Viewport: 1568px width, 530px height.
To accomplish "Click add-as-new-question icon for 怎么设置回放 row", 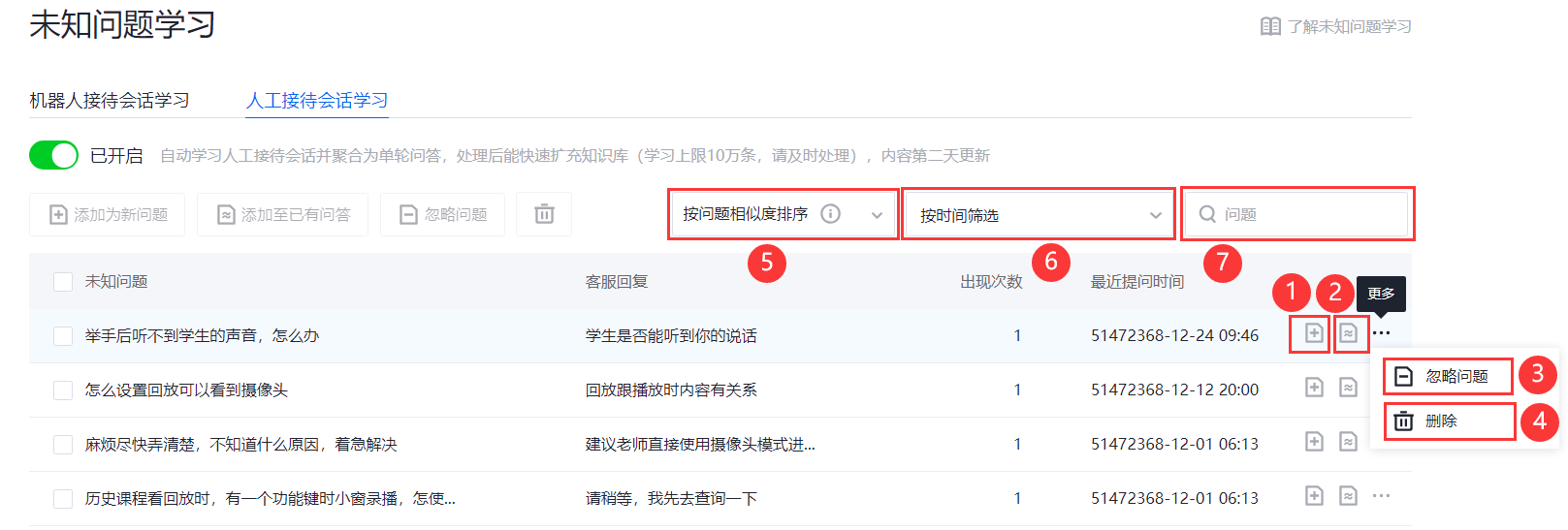I will point(1314,388).
